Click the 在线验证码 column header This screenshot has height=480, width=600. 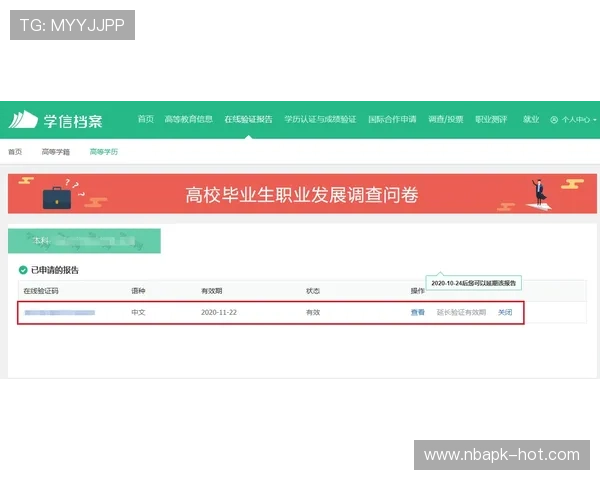coord(41,291)
